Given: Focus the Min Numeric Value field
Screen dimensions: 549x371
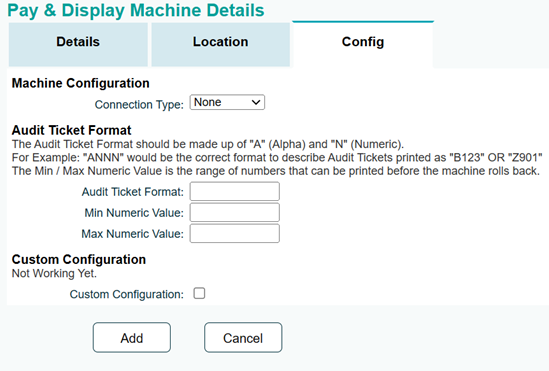Looking at the screenshot, I should point(235,212).
